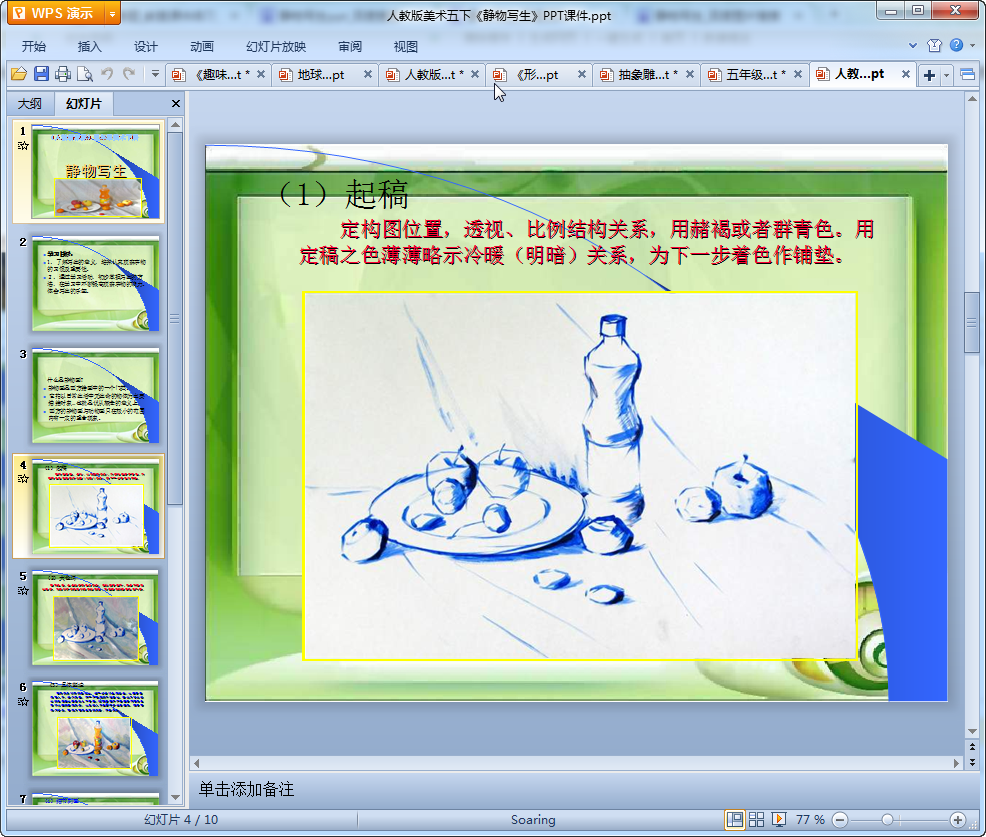This screenshot has height=837, width=986.
Task: Close the 《趣味...t document tab
Action: coord(261,74)
